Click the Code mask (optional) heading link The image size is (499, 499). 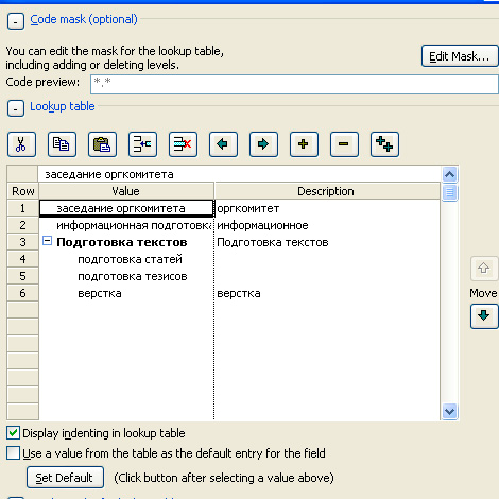coord(84,19)
